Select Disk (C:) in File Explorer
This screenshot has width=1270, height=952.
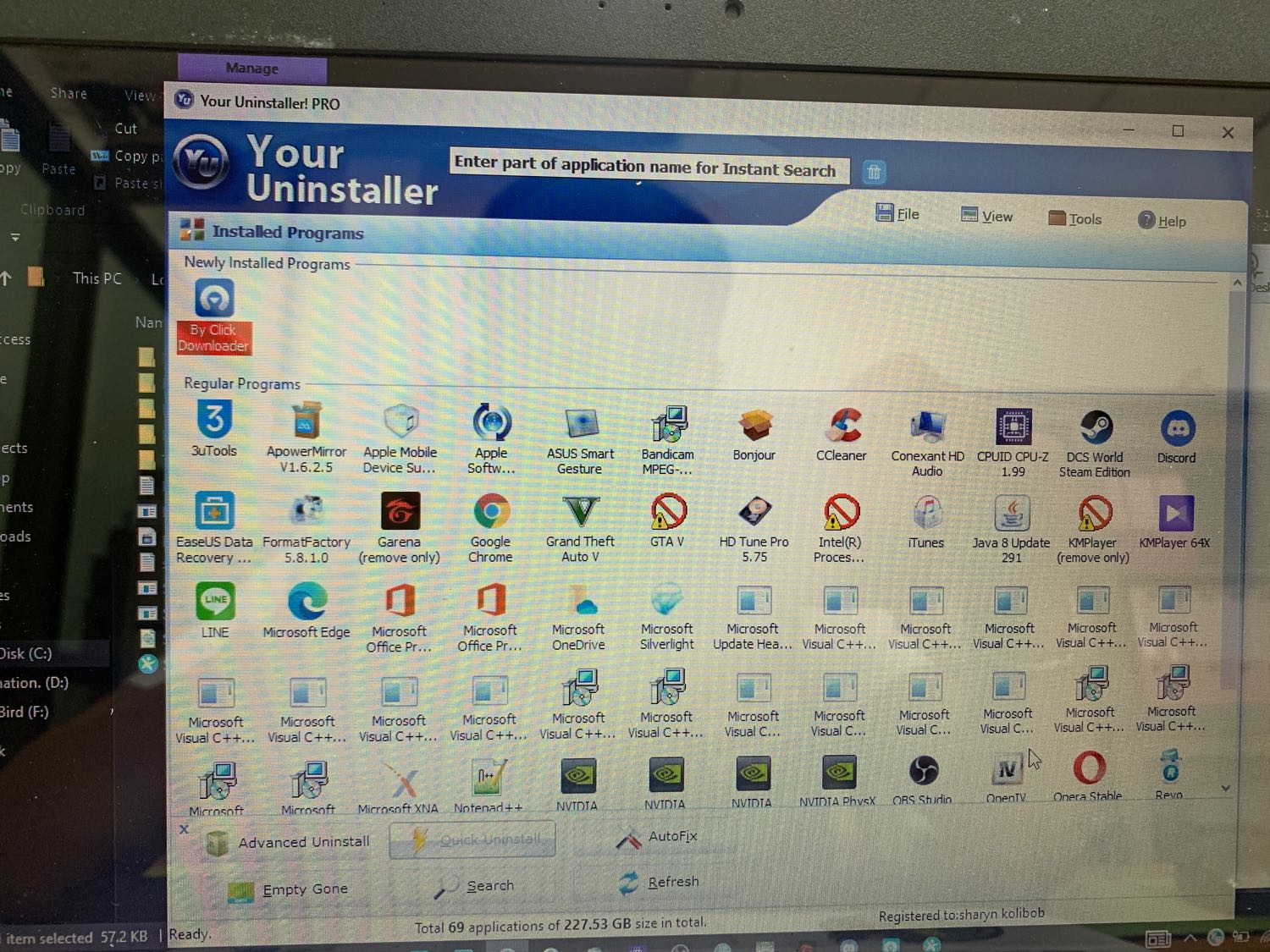27,653
